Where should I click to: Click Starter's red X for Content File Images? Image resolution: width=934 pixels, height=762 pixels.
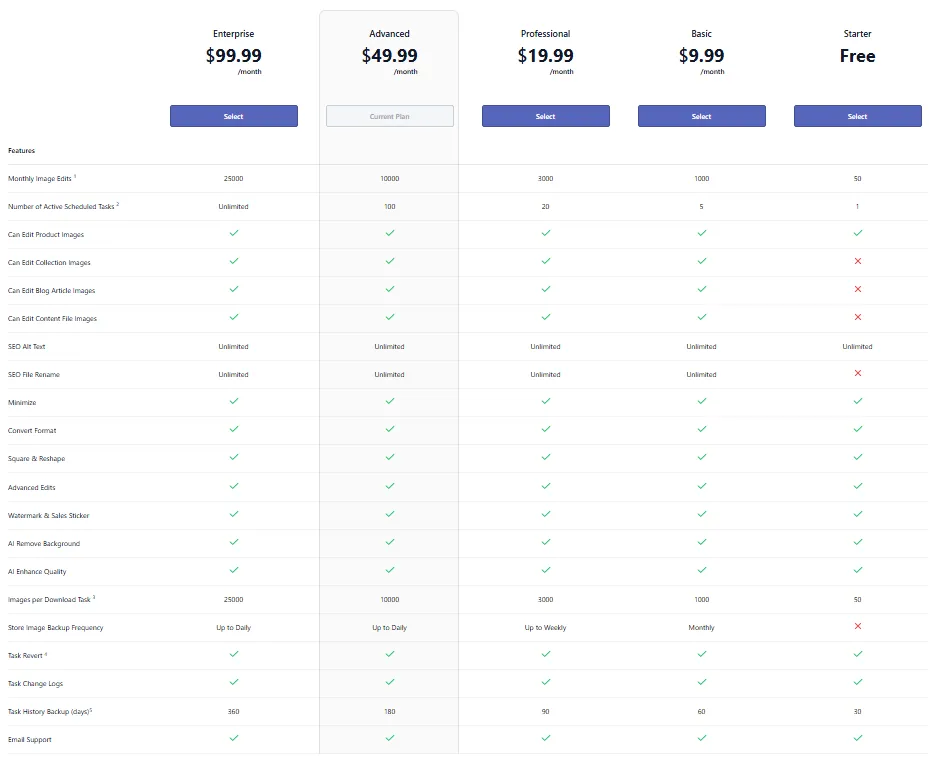(x=858, y=317)
